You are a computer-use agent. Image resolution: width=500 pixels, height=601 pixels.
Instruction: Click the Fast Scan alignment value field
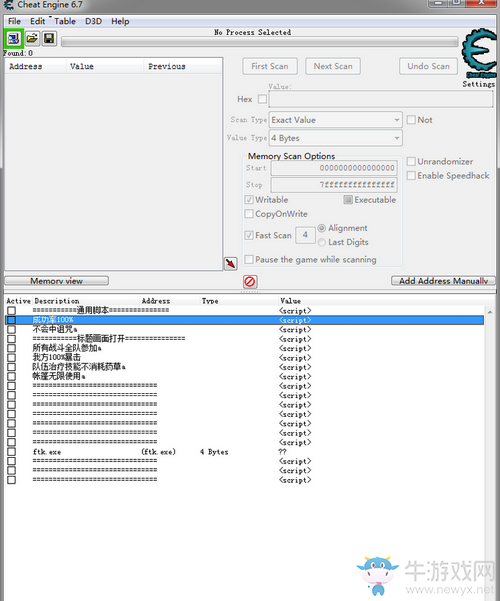[x=305, y=235]
